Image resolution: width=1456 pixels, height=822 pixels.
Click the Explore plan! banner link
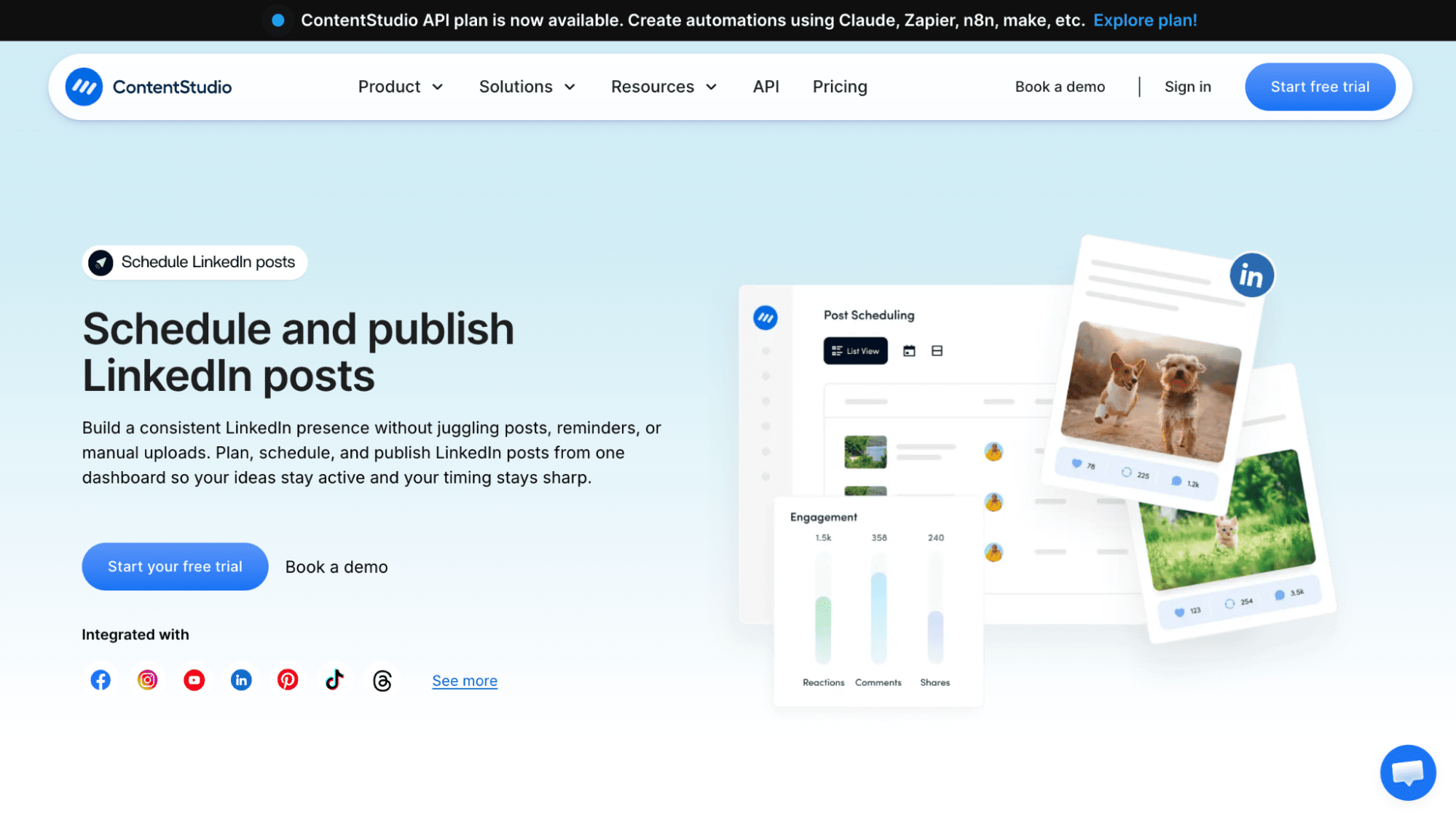click(x=1145, y=20)
